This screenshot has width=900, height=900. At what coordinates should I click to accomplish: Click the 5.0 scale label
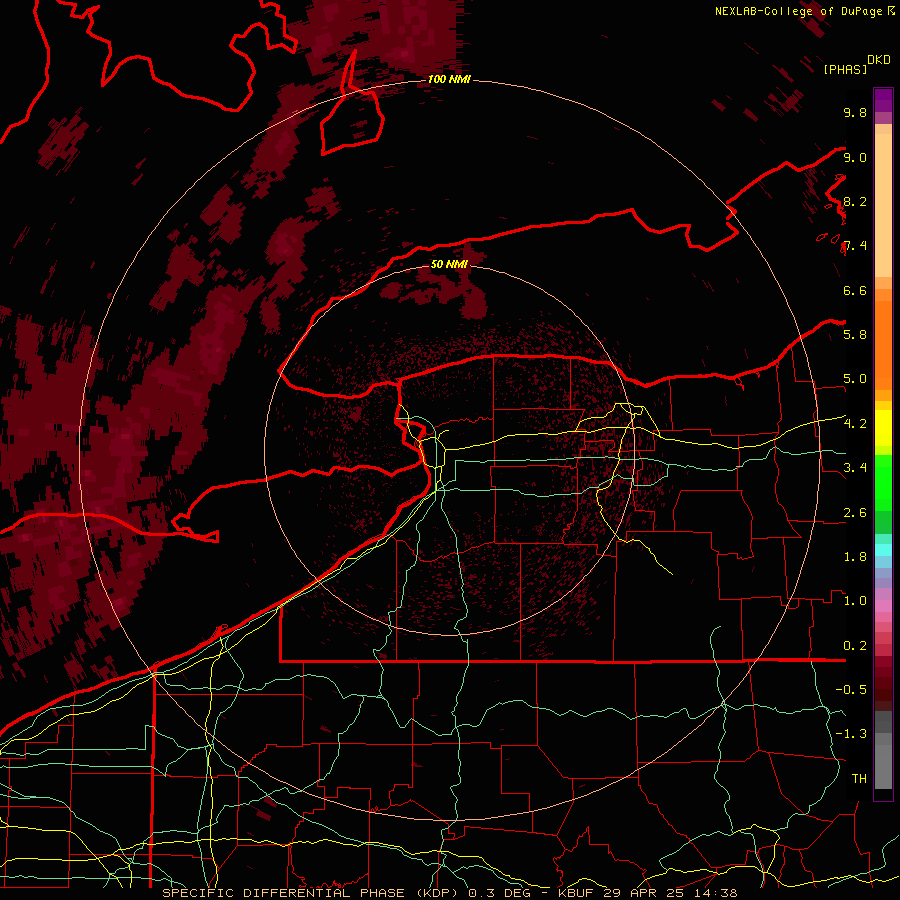coord(855,379)
